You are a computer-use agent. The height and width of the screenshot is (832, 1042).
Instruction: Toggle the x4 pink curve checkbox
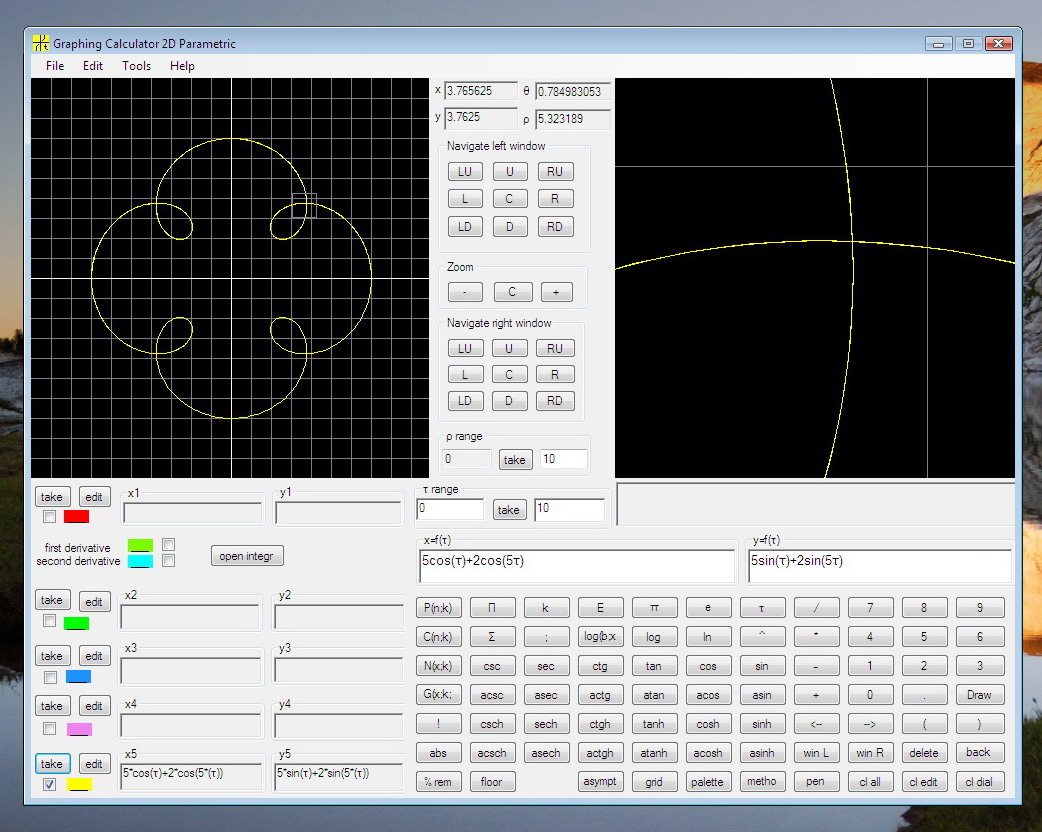[x=49, y=729]
